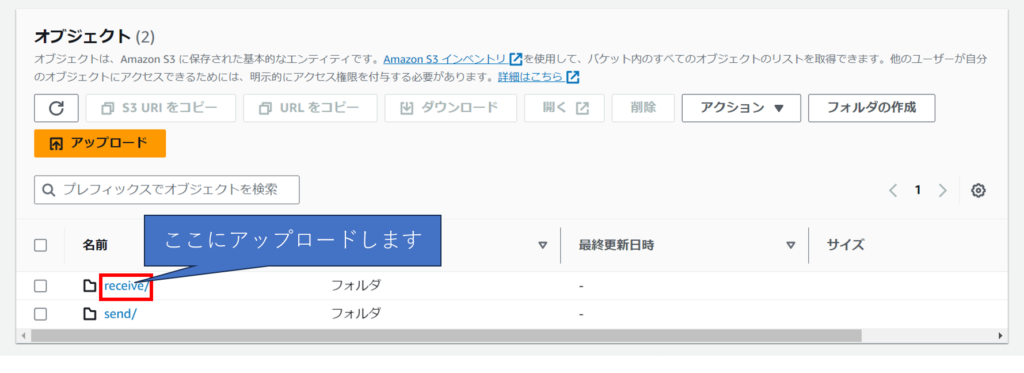The width and height of the screenshot is (1024, 373).
Task: Click the refresh objects icon button
Action: click(56, 108)
